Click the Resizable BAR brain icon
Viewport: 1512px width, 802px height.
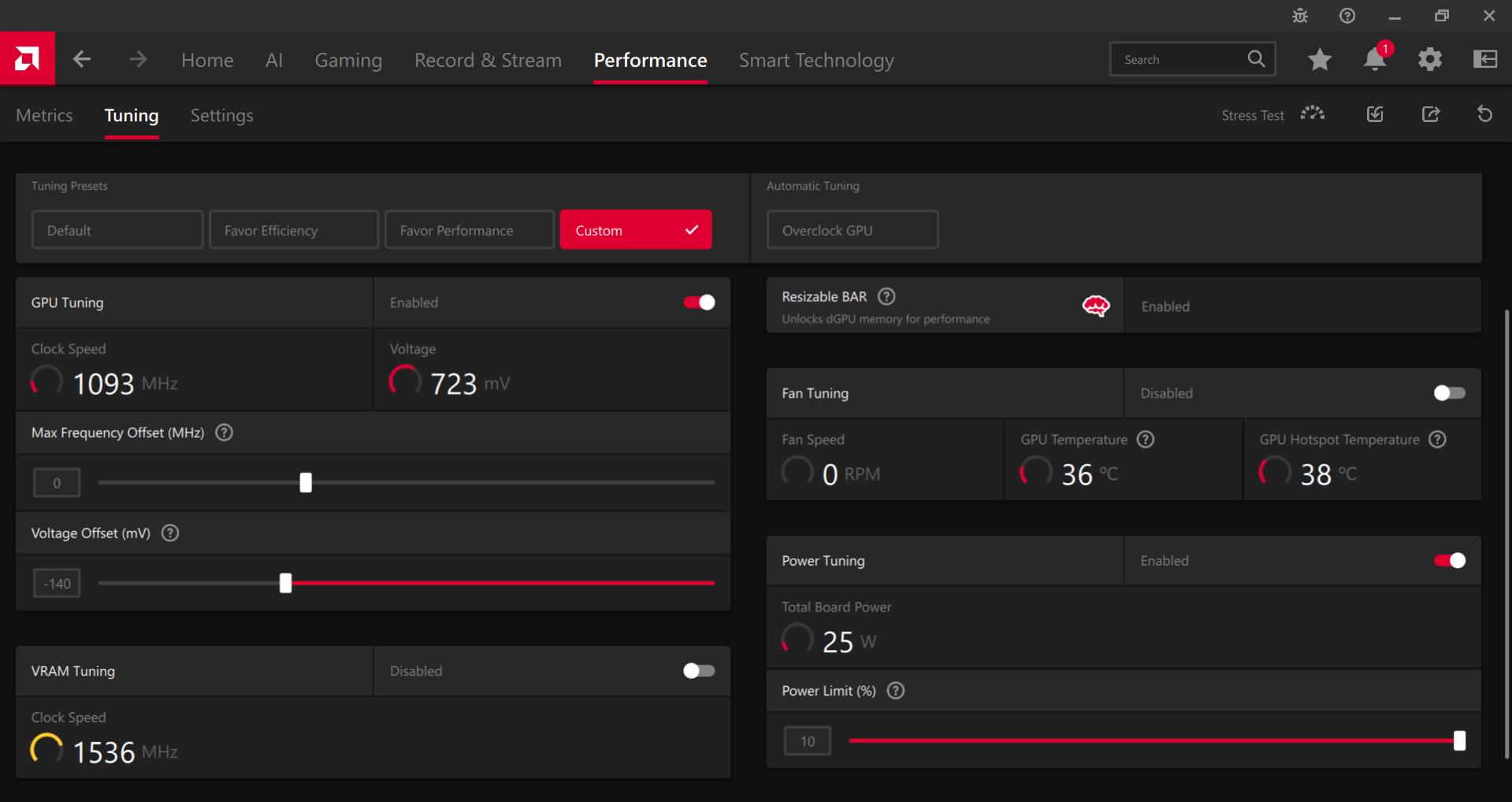(x=1096, y=306)
